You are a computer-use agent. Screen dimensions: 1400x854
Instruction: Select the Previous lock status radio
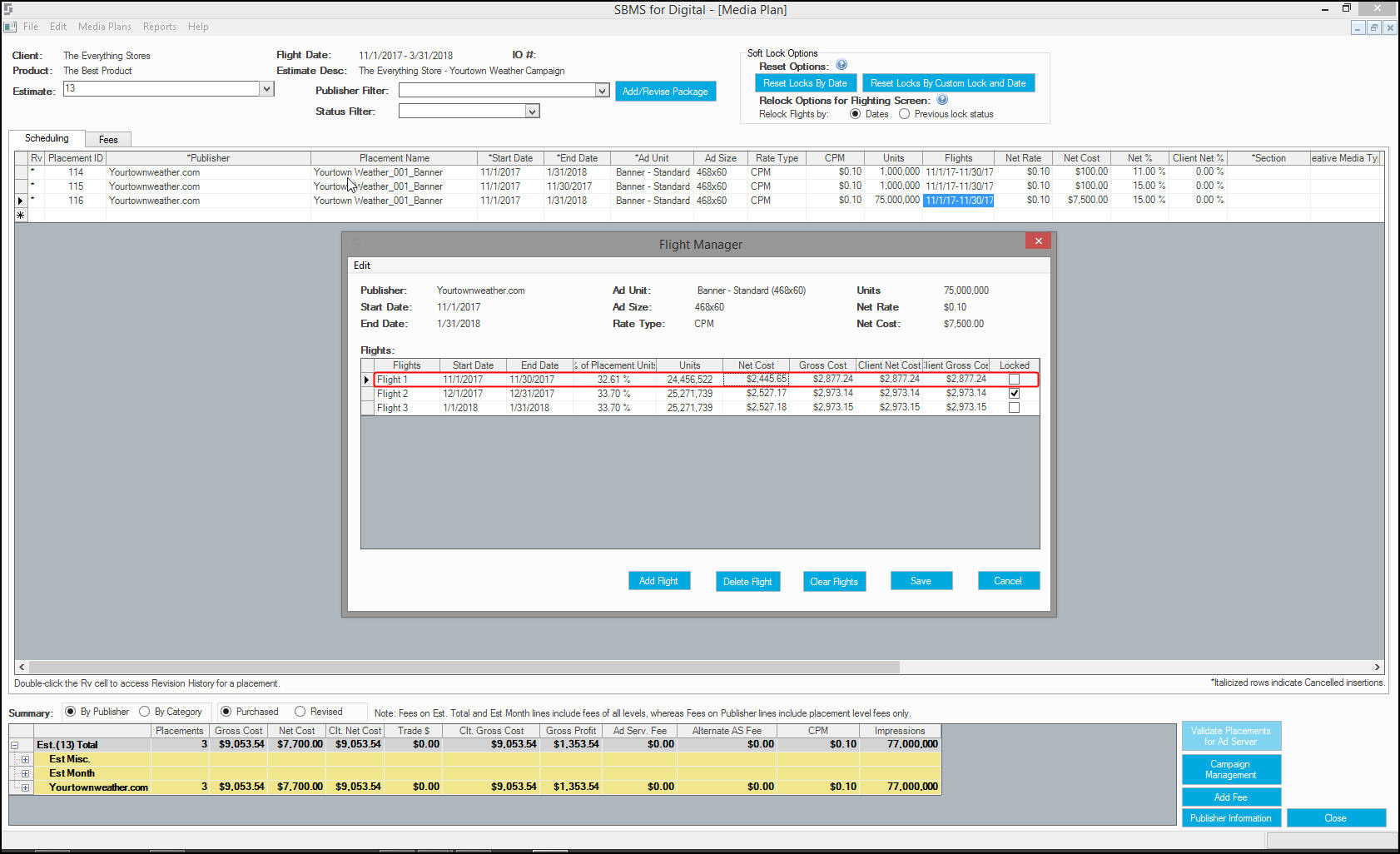(x=904, y=114)
